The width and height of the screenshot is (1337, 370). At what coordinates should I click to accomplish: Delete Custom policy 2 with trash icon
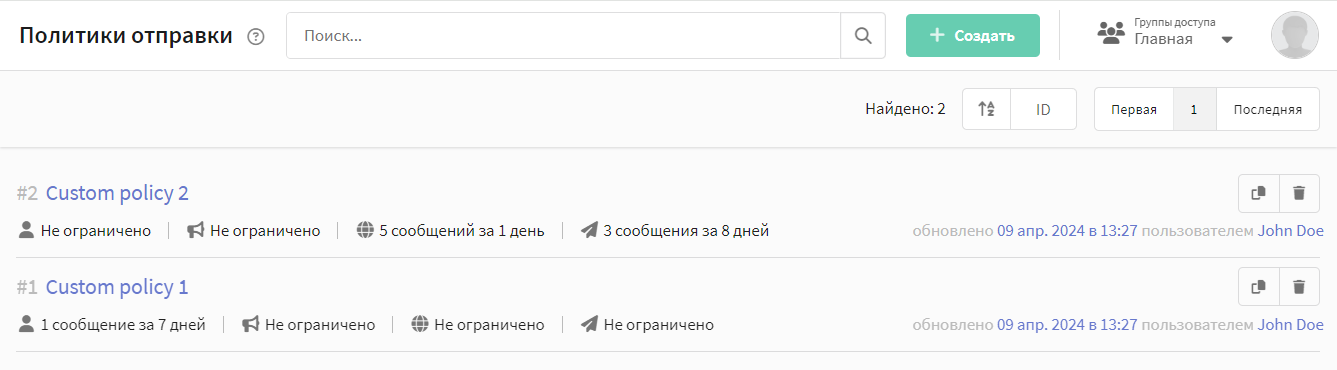point(1299,193)
